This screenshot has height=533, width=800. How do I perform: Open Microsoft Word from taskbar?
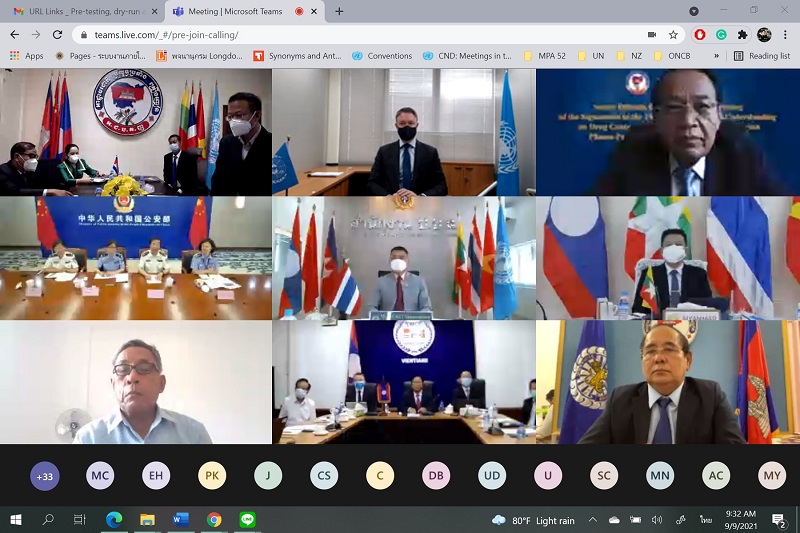click(x=180, y=520)
